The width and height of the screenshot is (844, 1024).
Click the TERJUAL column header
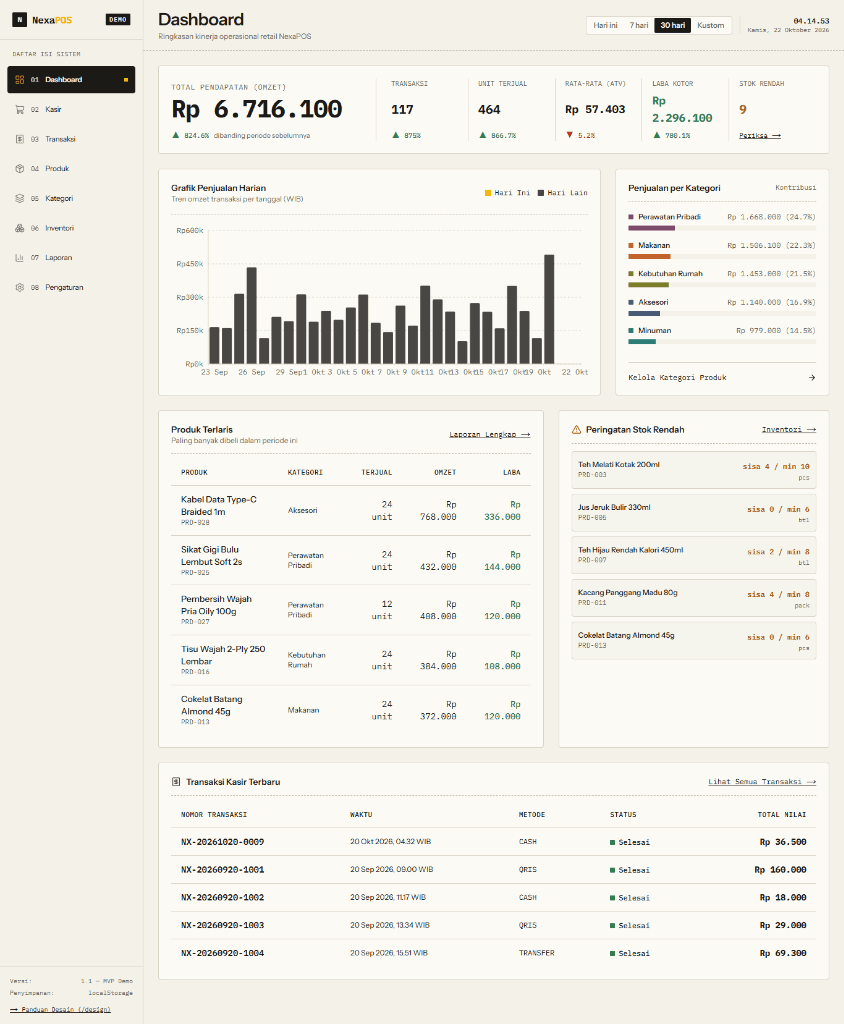pos(377,472)
